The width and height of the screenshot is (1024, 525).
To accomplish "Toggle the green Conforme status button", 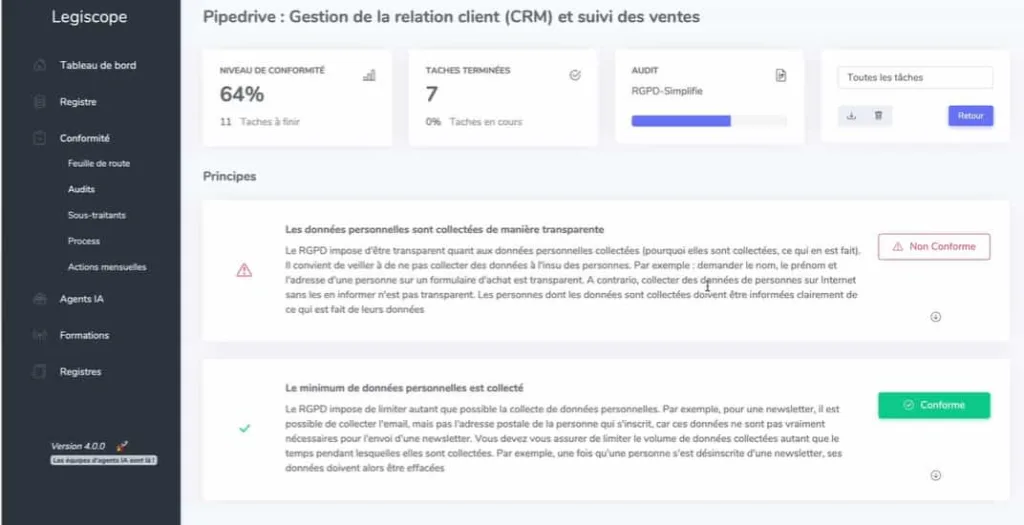I will click(934, 405).
